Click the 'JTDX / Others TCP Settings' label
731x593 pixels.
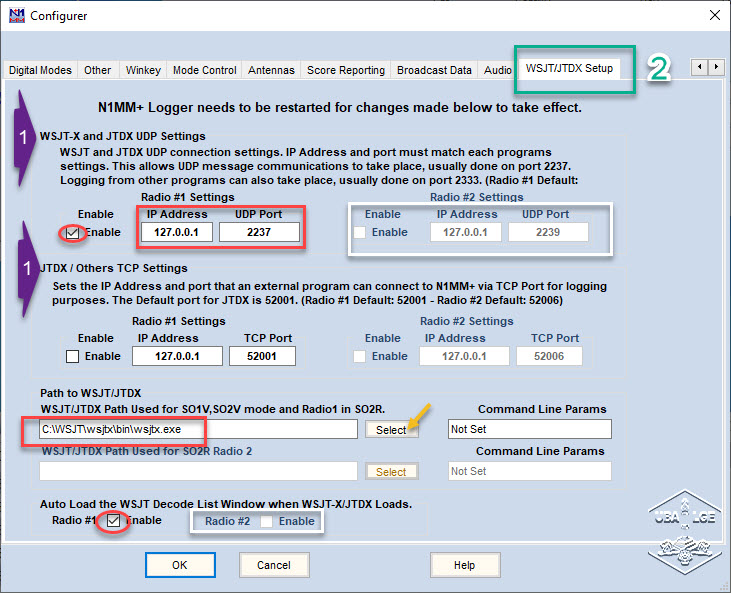point(114,268)
